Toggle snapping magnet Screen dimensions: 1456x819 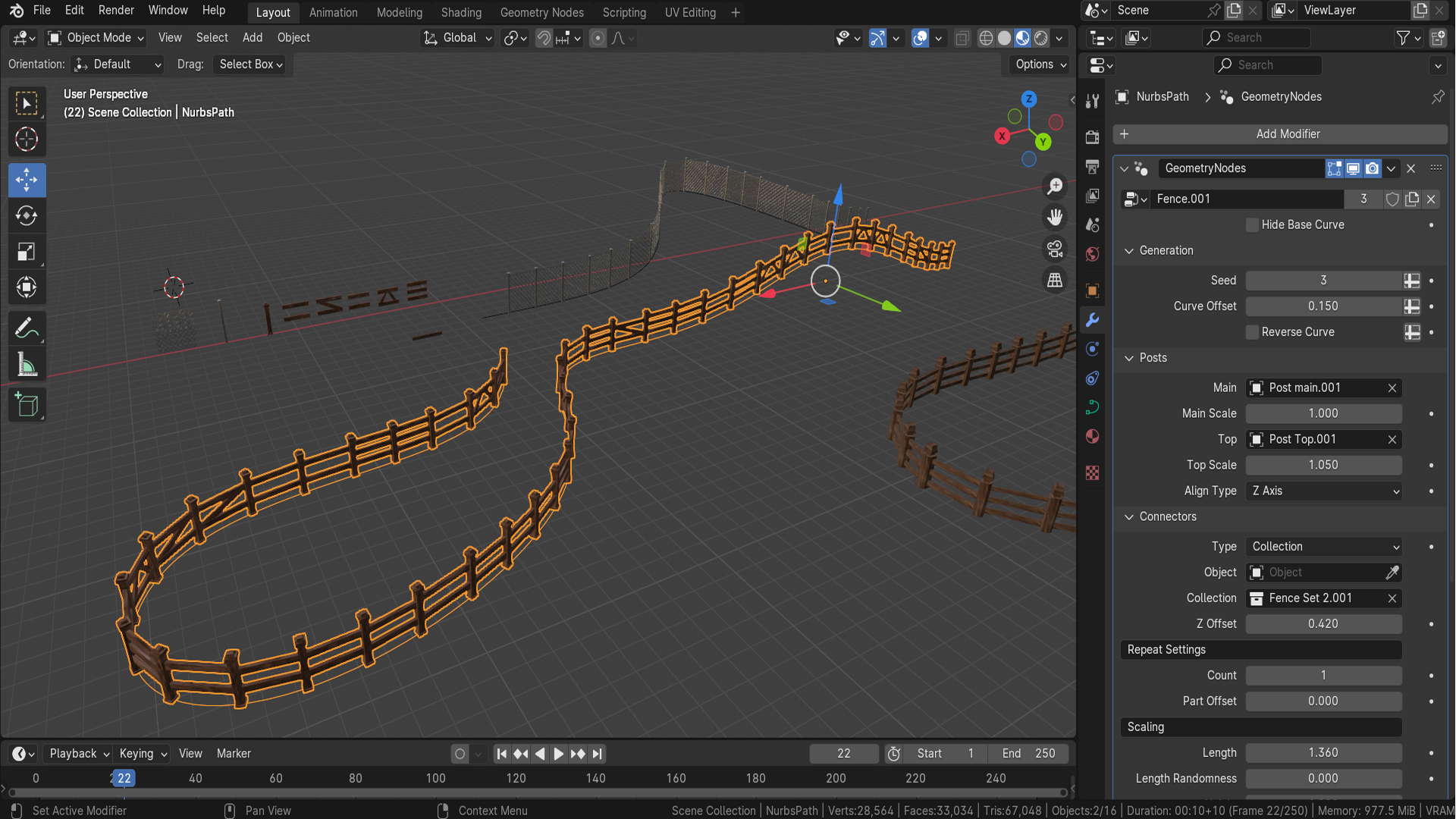(x=544, y=38)
